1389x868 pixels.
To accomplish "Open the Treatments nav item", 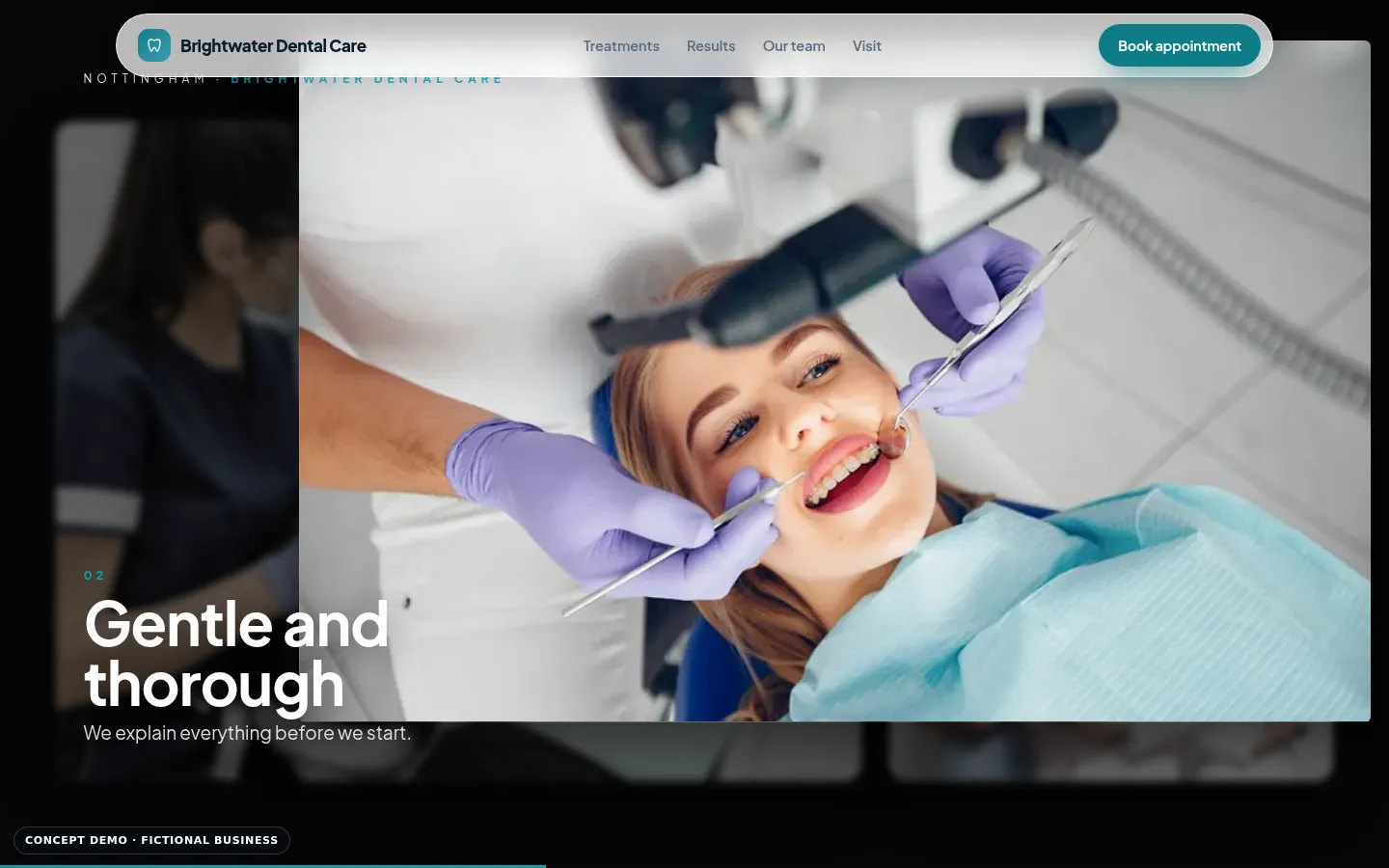I will tap(621, 46).
